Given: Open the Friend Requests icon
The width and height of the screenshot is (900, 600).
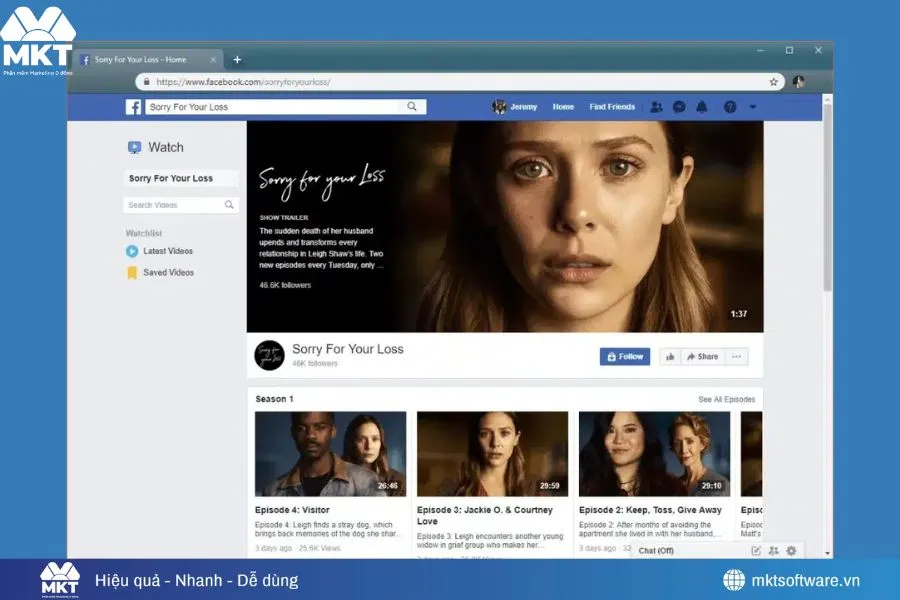Looking at the screenshot, I should click(x=656, y=106).
